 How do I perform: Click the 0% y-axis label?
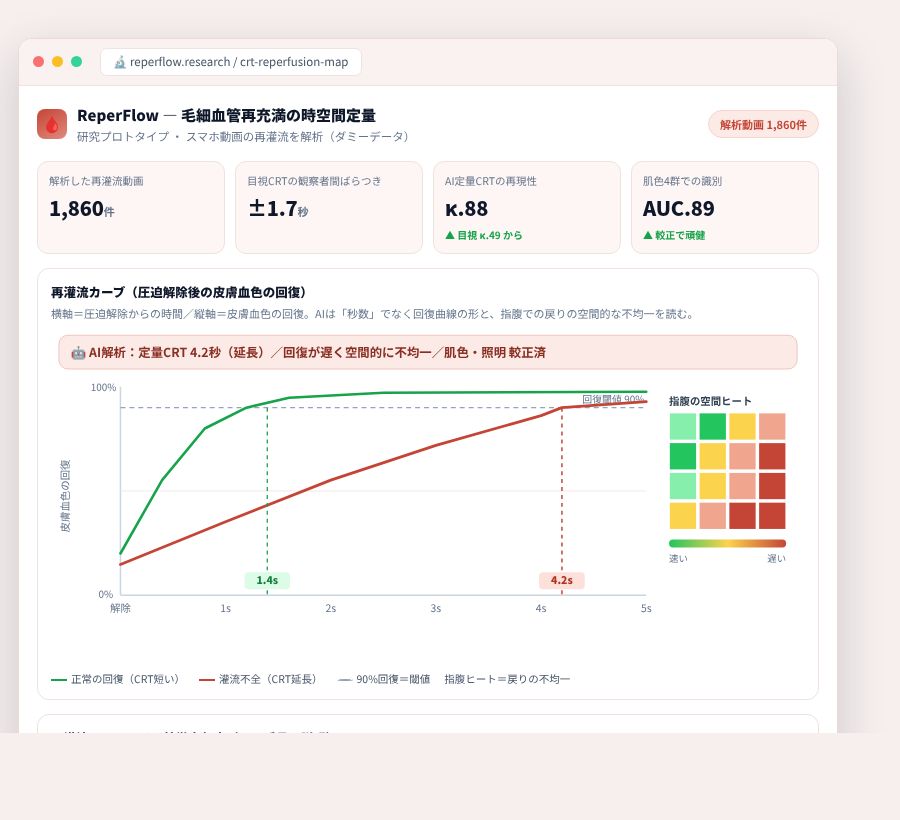106,594
